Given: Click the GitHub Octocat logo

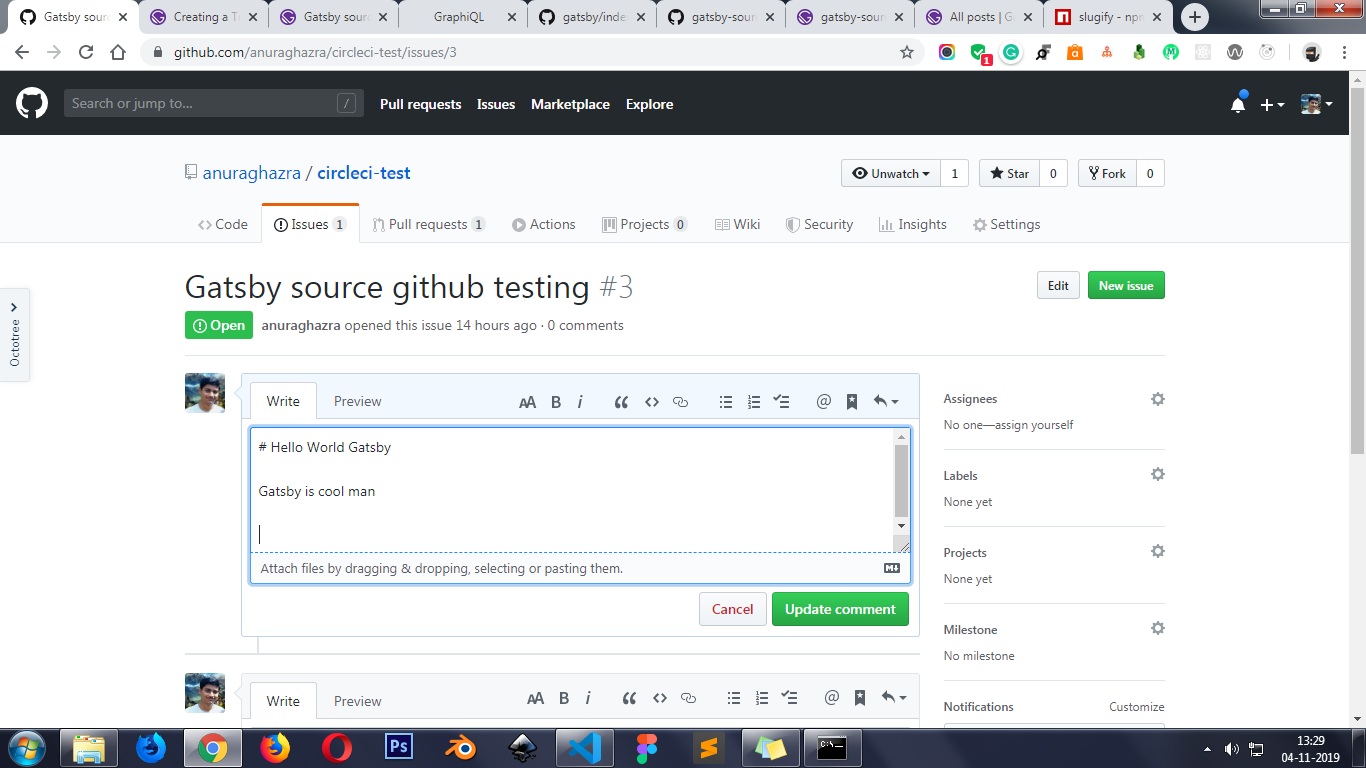Looking at the screenshot, I should (32, 103).
